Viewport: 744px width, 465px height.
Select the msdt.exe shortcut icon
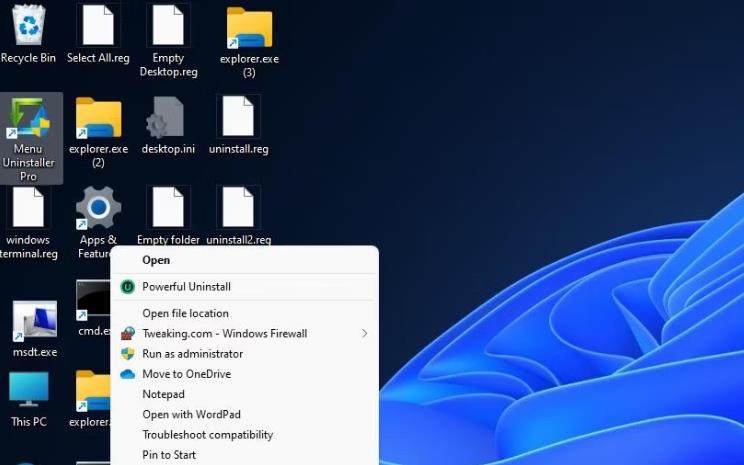(x=34, y=320)
